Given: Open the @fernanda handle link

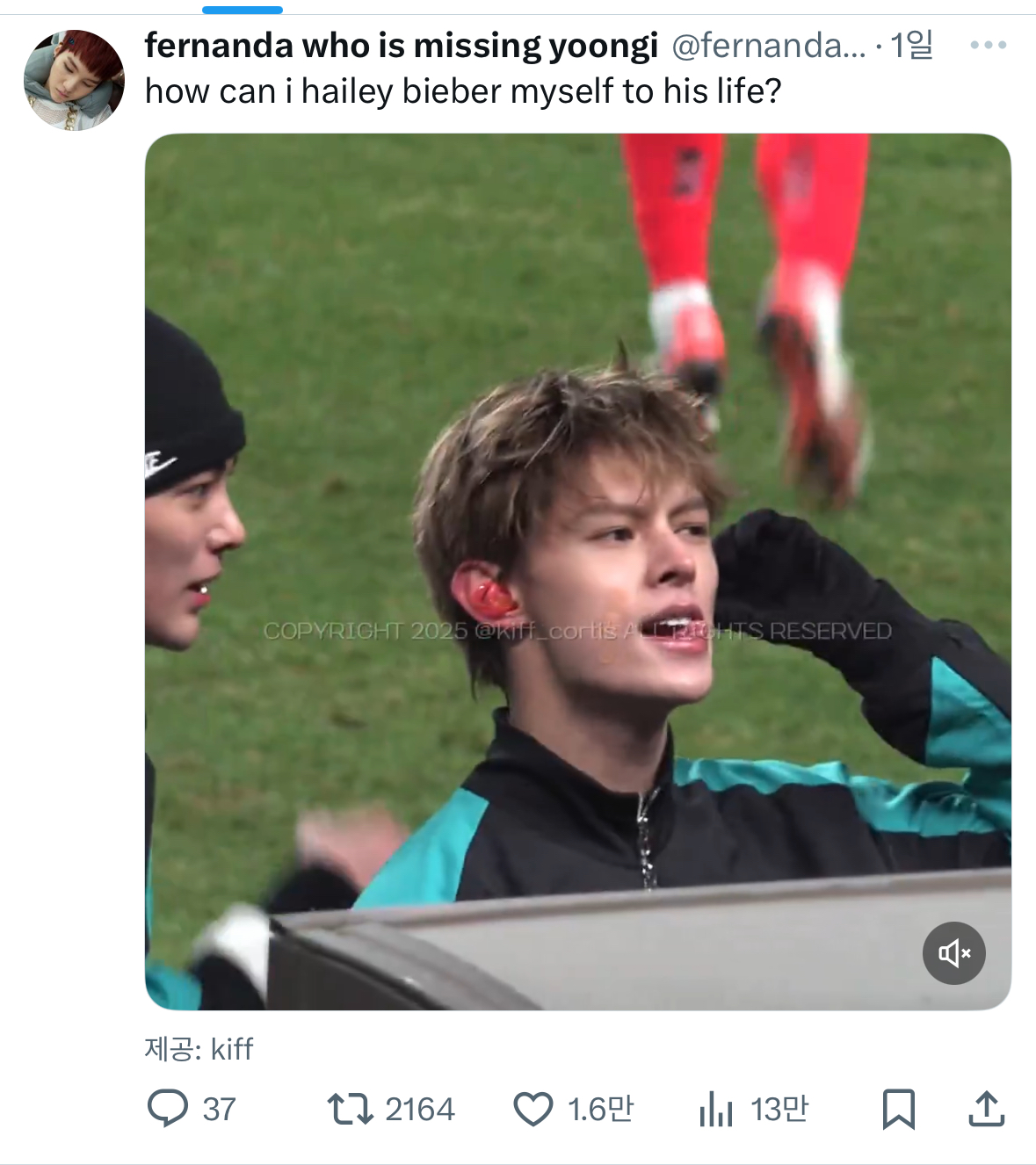Looking at the screenshot, I should point(768,46).
